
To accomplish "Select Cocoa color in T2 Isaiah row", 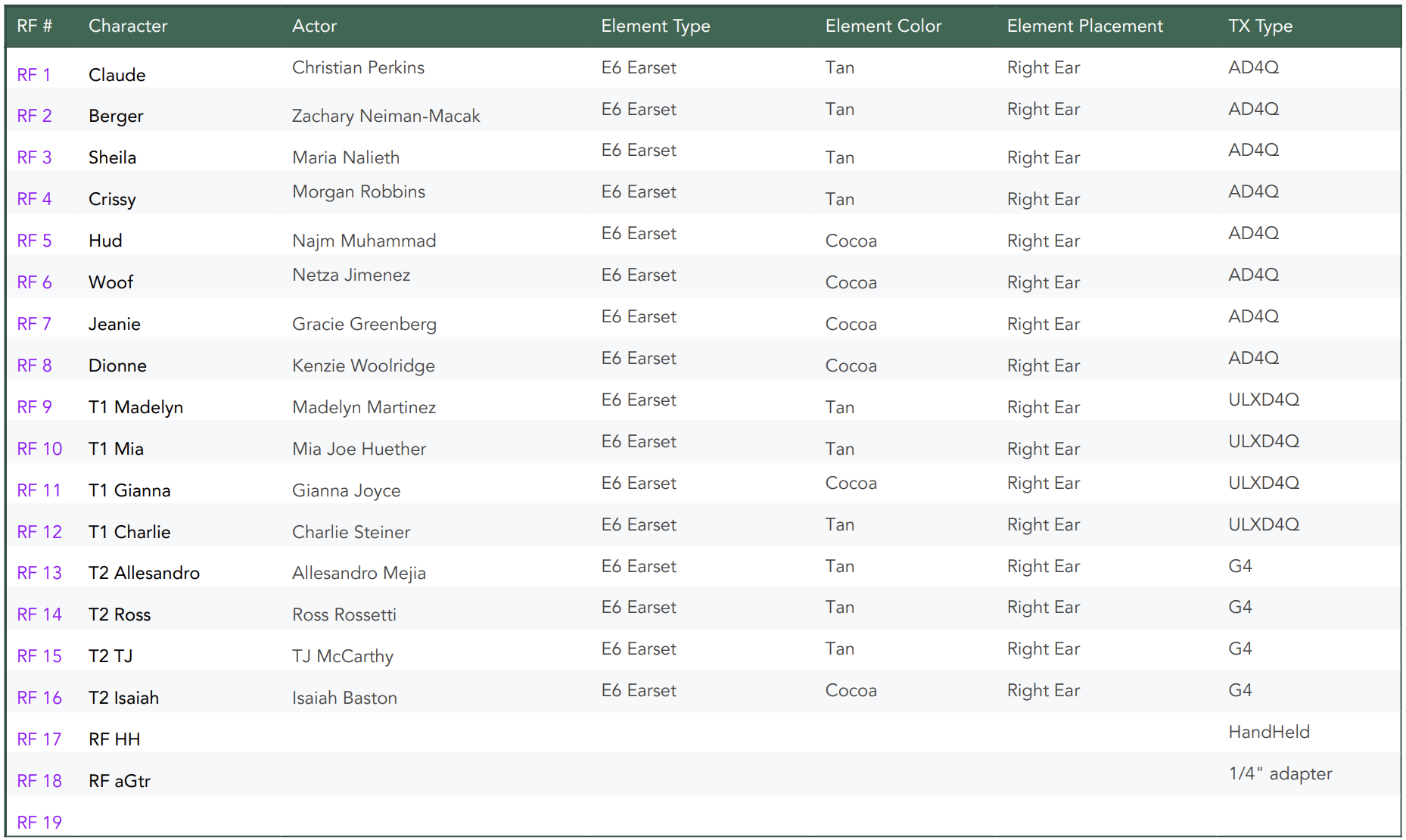I will 851,690.
